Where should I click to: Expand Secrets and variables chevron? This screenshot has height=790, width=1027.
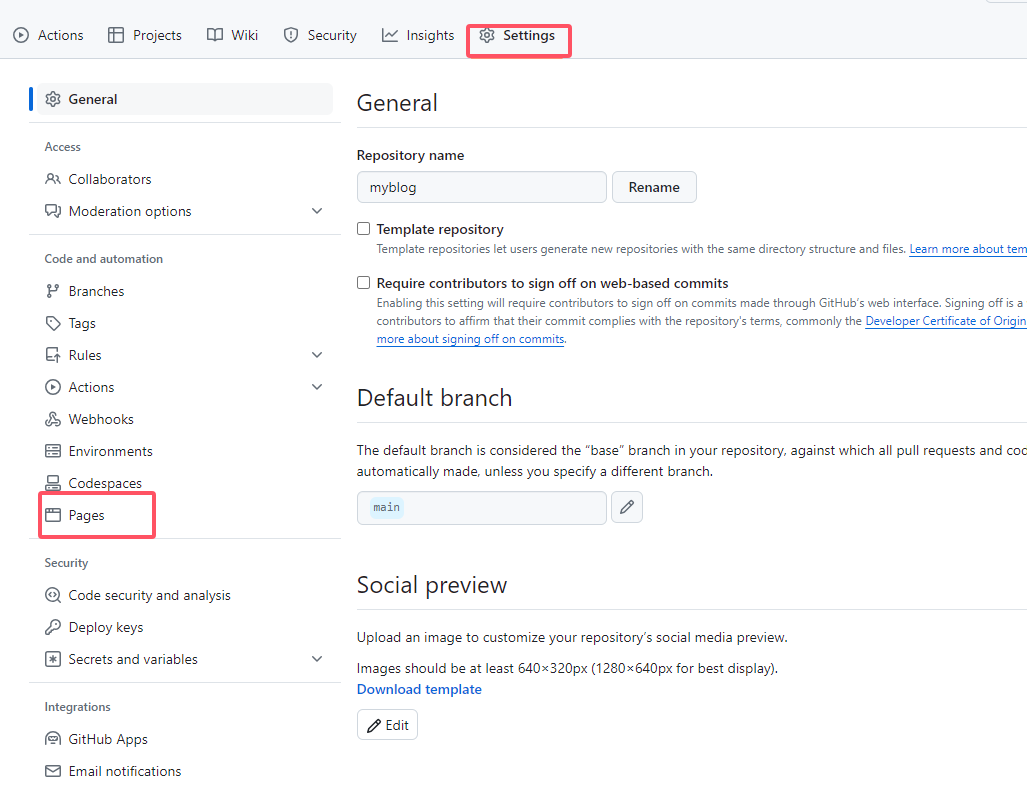[317, 659]
